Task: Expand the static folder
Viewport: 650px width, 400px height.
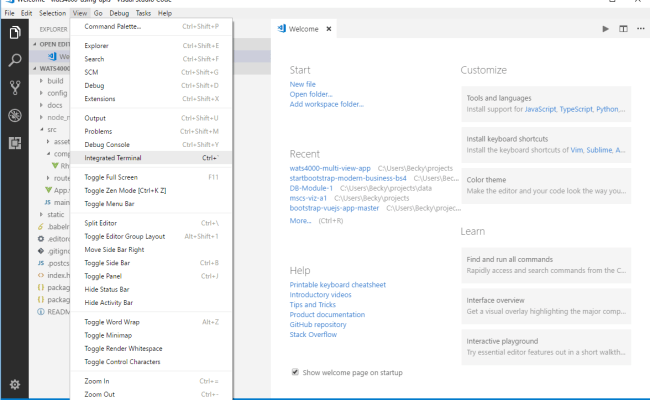Action: 41,214
